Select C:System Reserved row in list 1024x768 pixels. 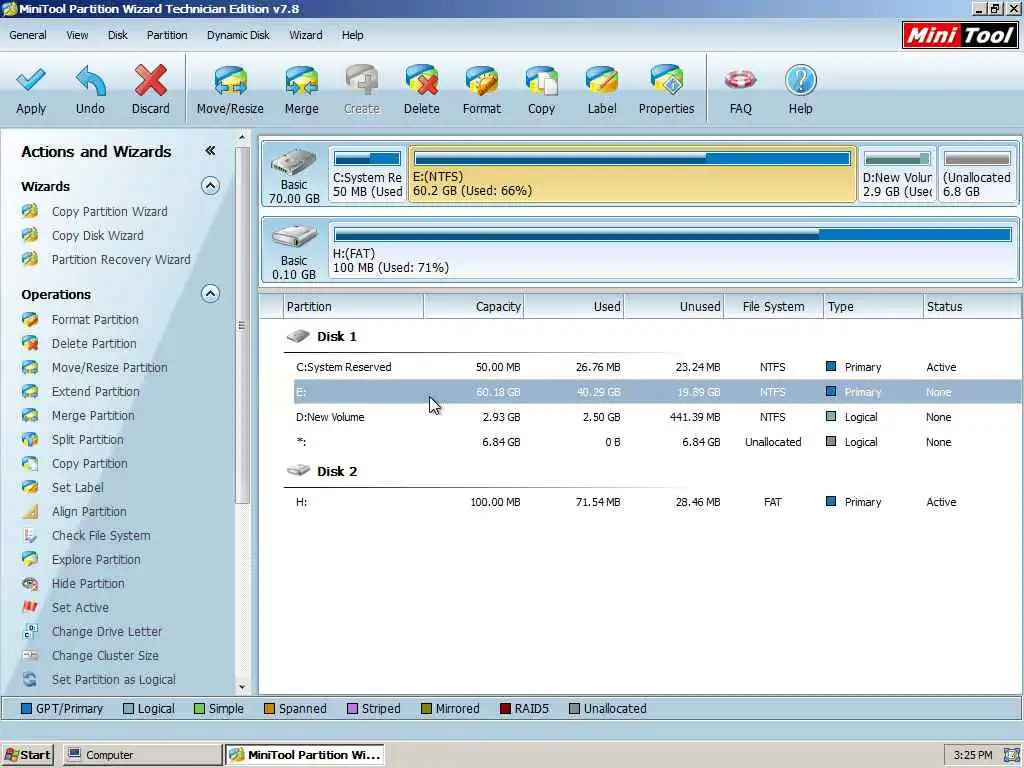[x=657, y=367]
